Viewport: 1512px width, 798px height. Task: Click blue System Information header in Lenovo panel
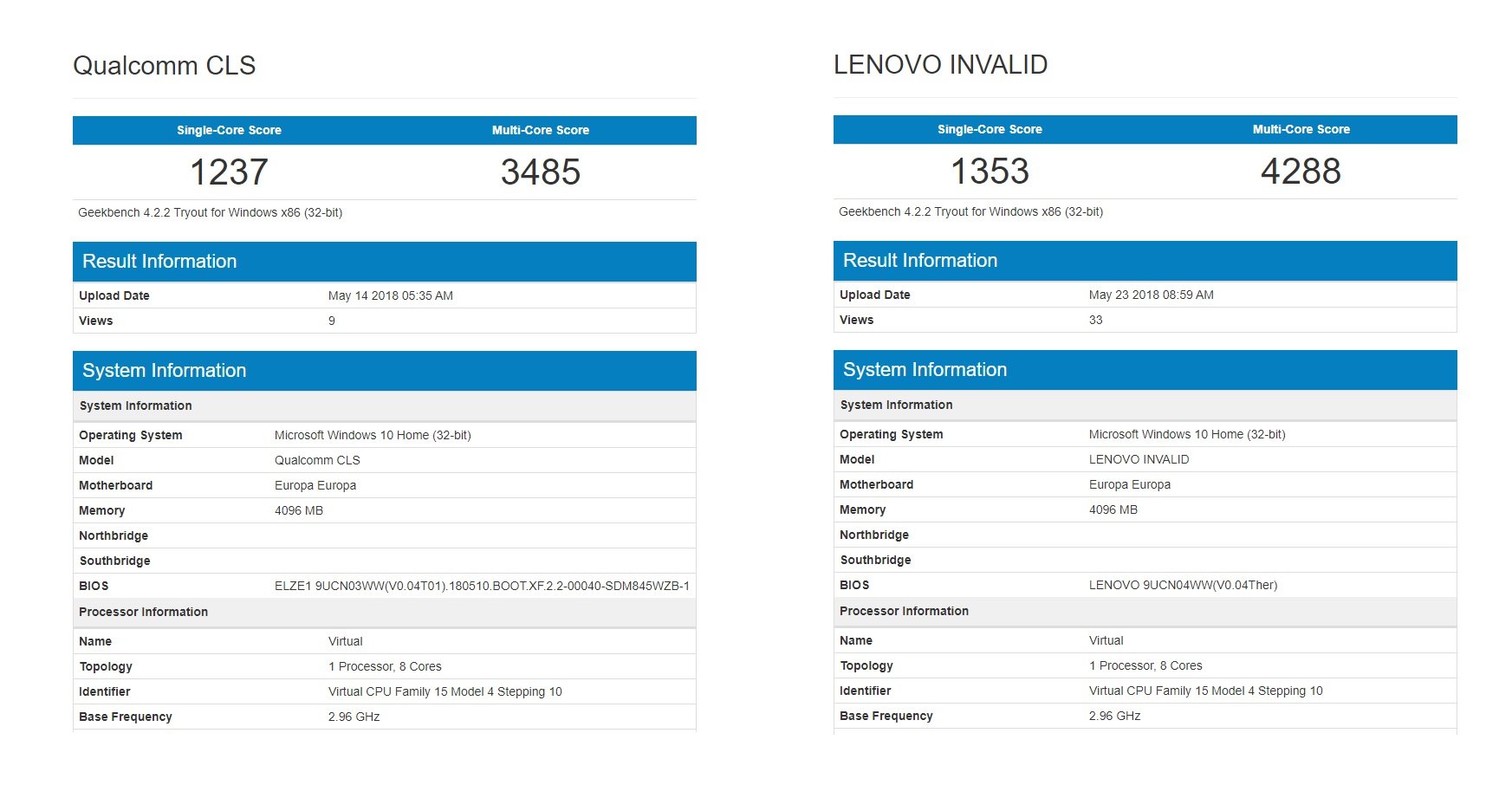[x=1145, y=369]
